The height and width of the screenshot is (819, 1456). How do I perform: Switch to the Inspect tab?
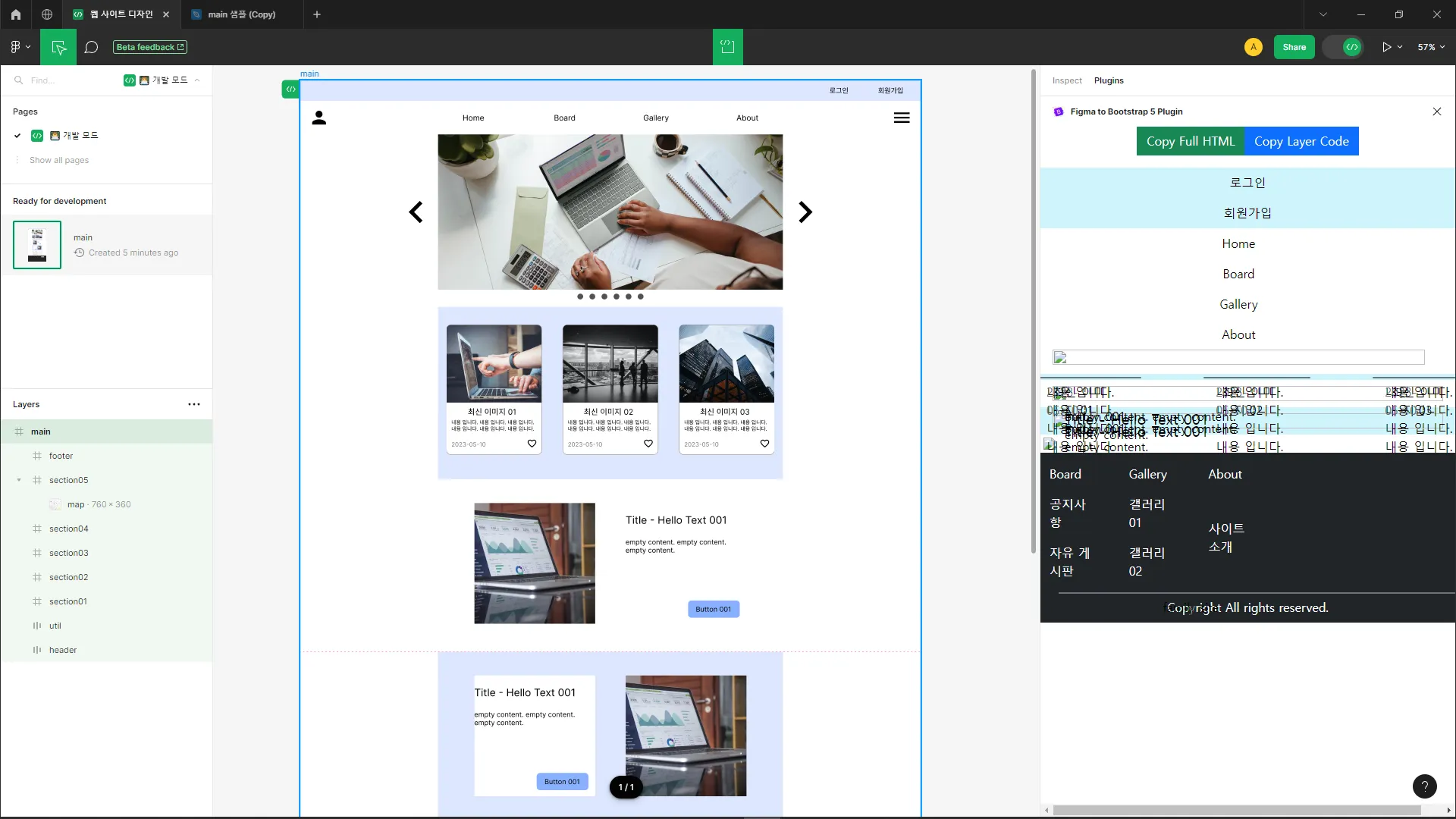tap(1066, 80)
